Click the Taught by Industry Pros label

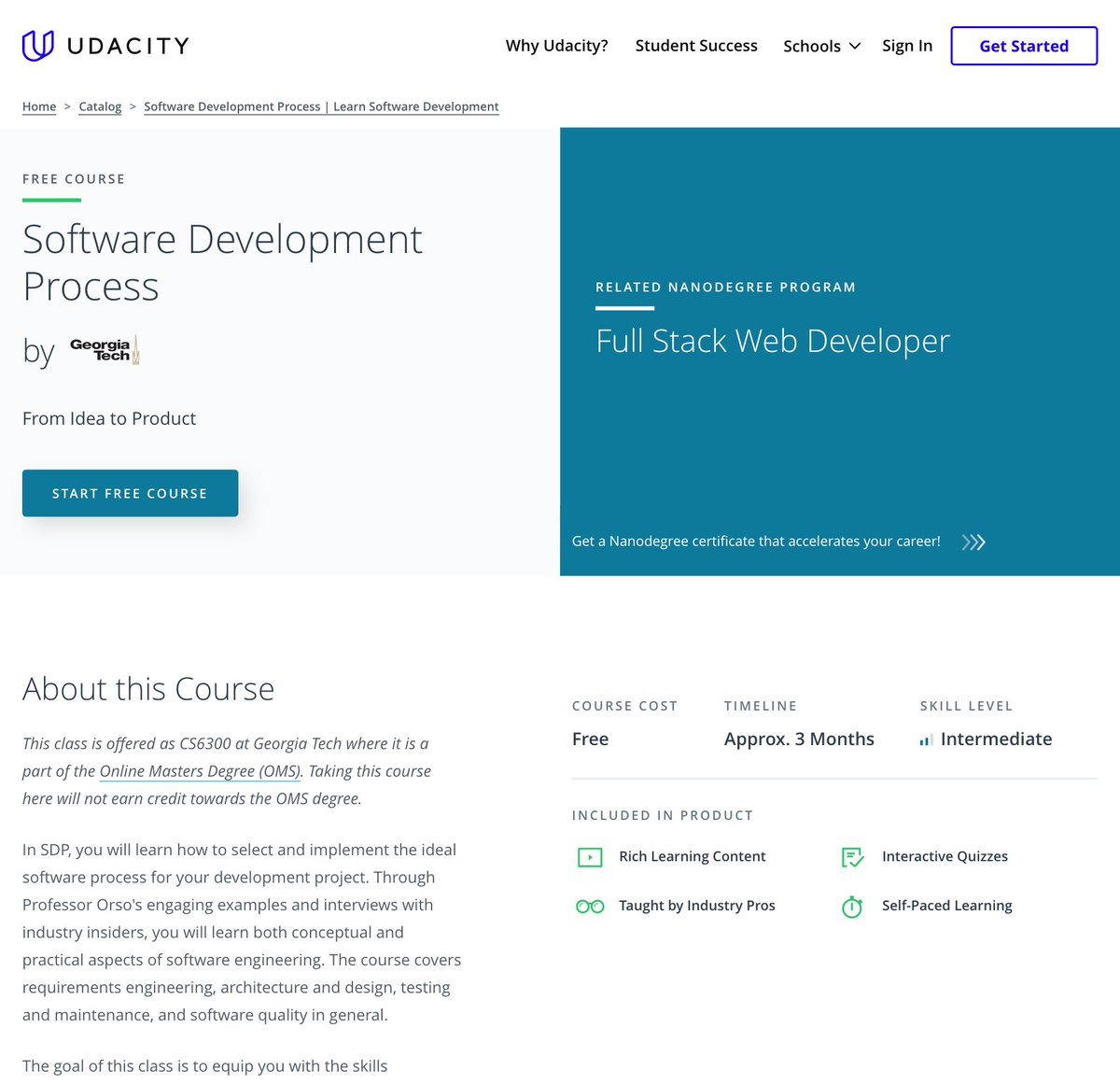pos(697,906)
